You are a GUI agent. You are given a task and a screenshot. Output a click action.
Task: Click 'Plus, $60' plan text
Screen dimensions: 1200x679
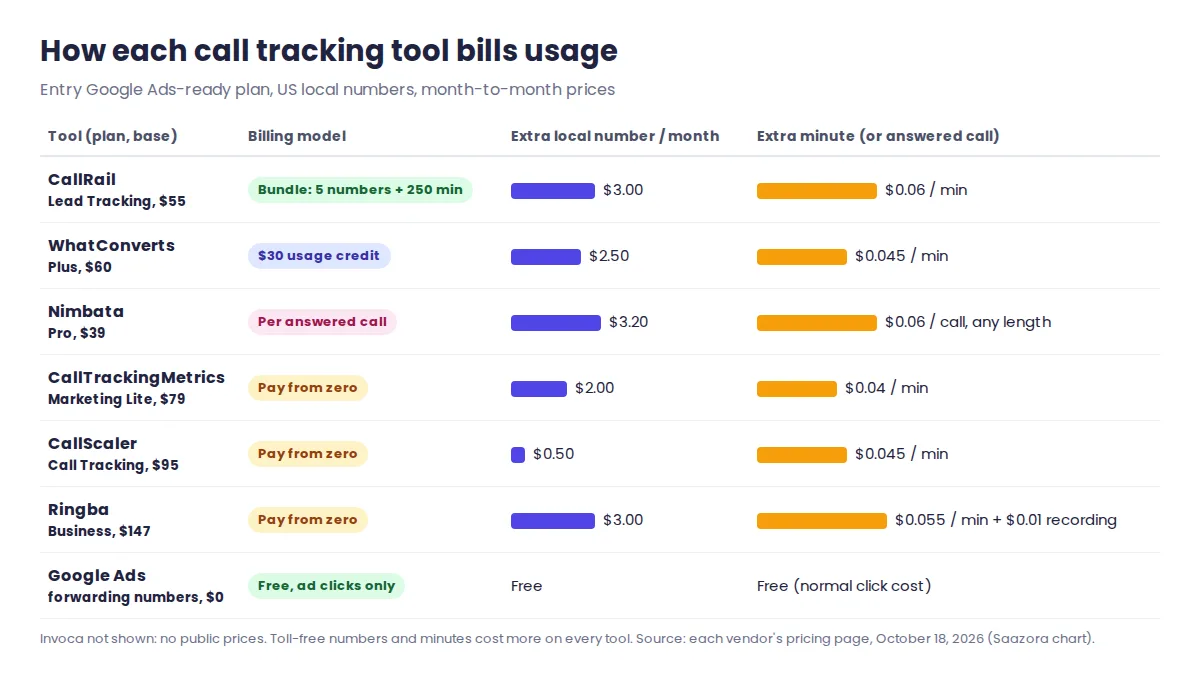[80, 267]
